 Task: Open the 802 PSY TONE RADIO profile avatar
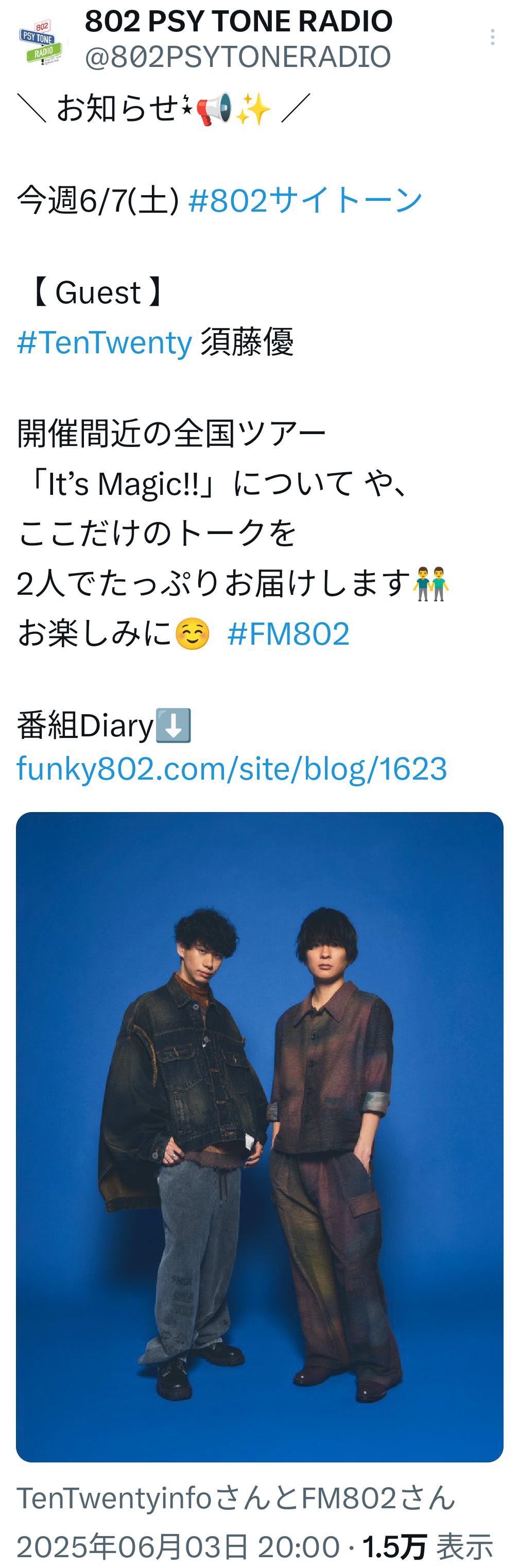coord(41,40)
